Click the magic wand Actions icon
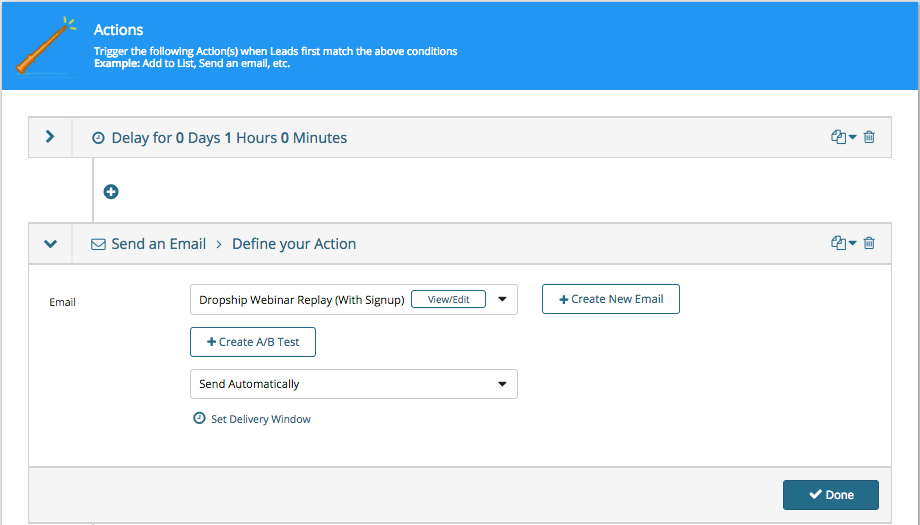Viewport: 920px width, 525px height. pyautogui.click(x=46, y=46)
